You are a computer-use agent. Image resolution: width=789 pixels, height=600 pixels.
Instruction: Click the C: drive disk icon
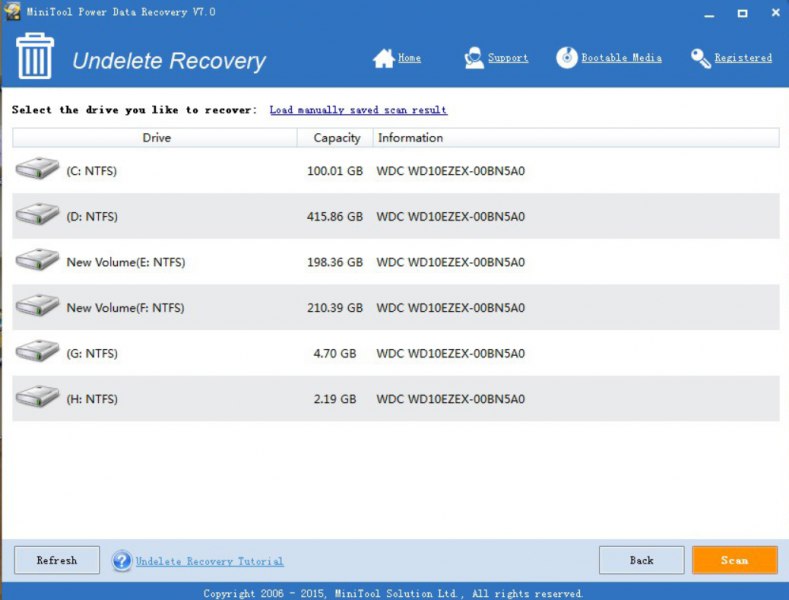[37, 168]
